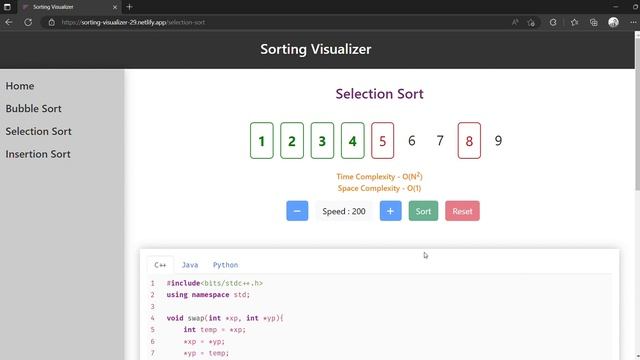
Task: Click code line '#include<bits/stdc++.h>'
Action: 215,283
